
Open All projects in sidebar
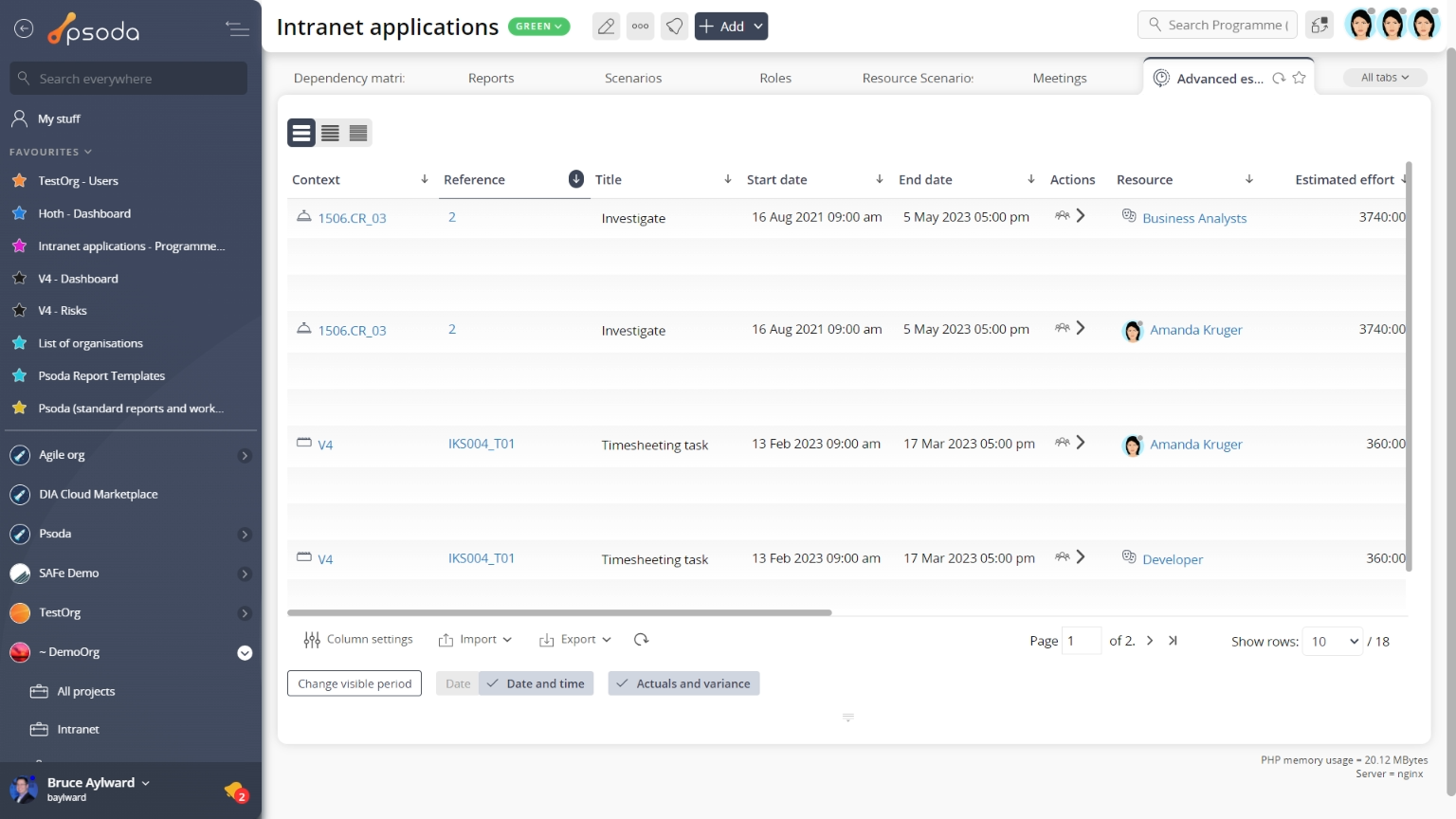pos(85,692)
